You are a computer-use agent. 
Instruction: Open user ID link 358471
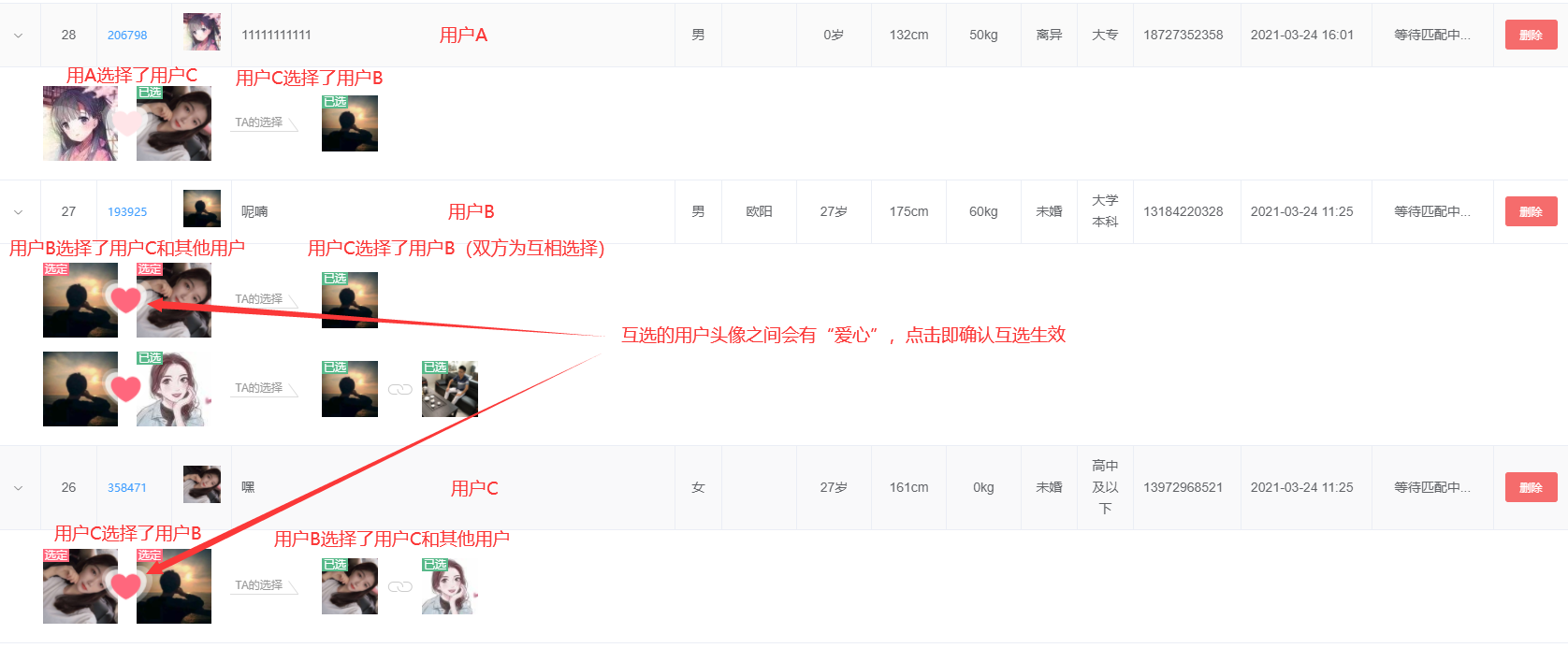click(x=127, y=488)
